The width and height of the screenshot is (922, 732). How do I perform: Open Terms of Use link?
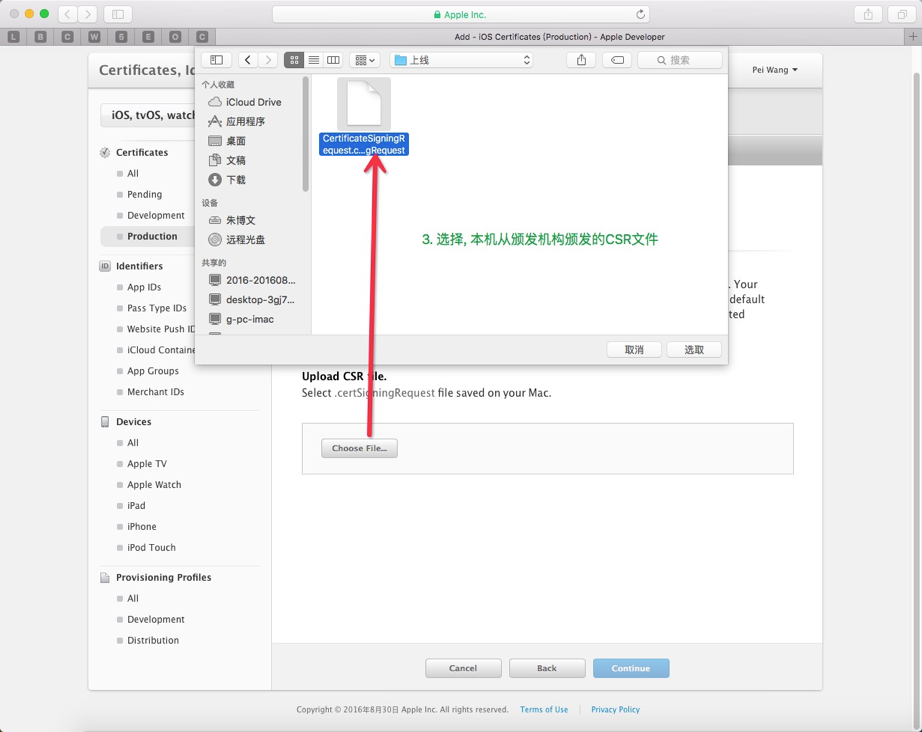(544, 710)
